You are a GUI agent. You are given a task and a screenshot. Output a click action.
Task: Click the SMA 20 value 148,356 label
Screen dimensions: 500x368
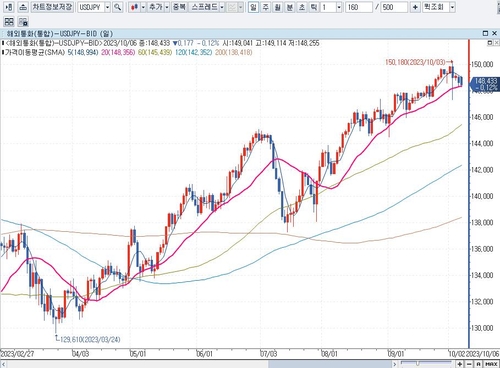tap(118, 52)
